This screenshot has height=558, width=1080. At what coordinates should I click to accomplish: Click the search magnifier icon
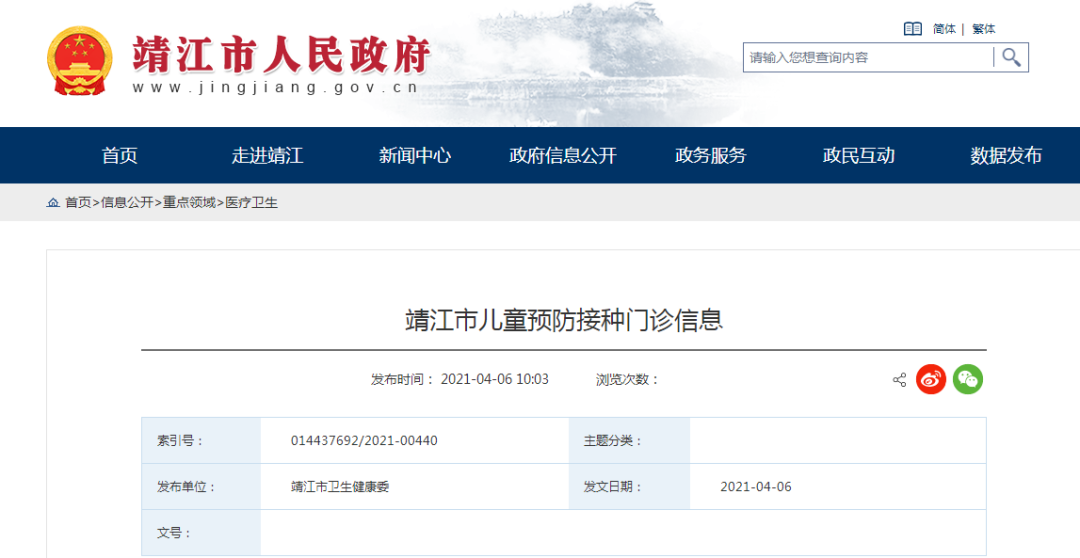pyautogui.click(x=1010, y=57)
